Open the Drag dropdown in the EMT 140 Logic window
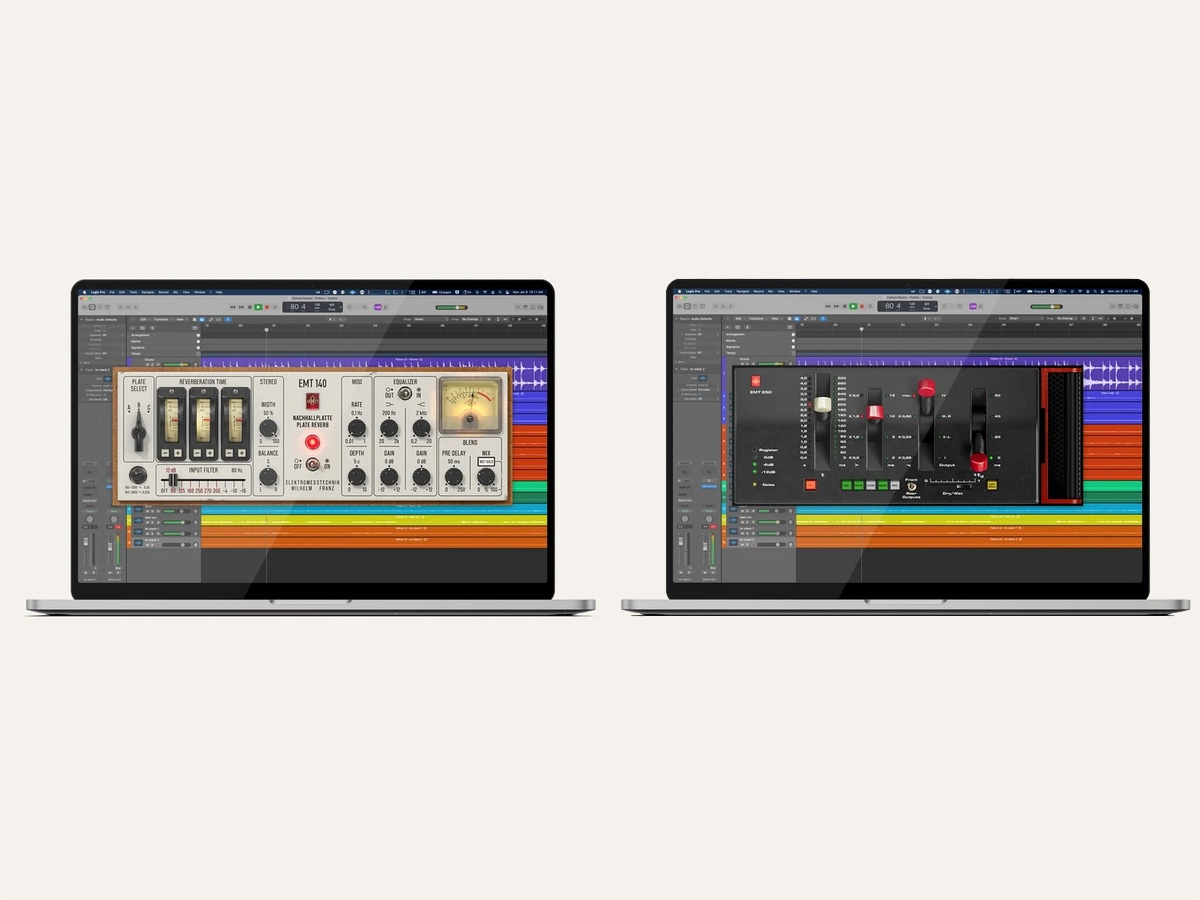Image resolution: width=1200 pixels, height=900 pixels. coord(473,319)
